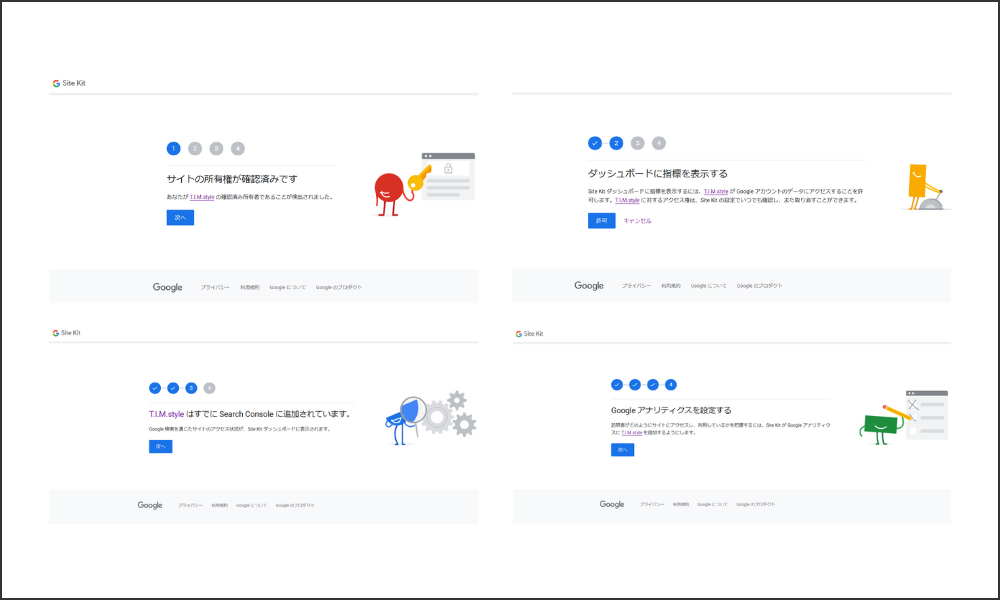Image resolution: width=1000 pixels, height=600 pixels.
Task: Click the Google footer logo below the ownership-confirmed screen
Action: tap(168, 288)
